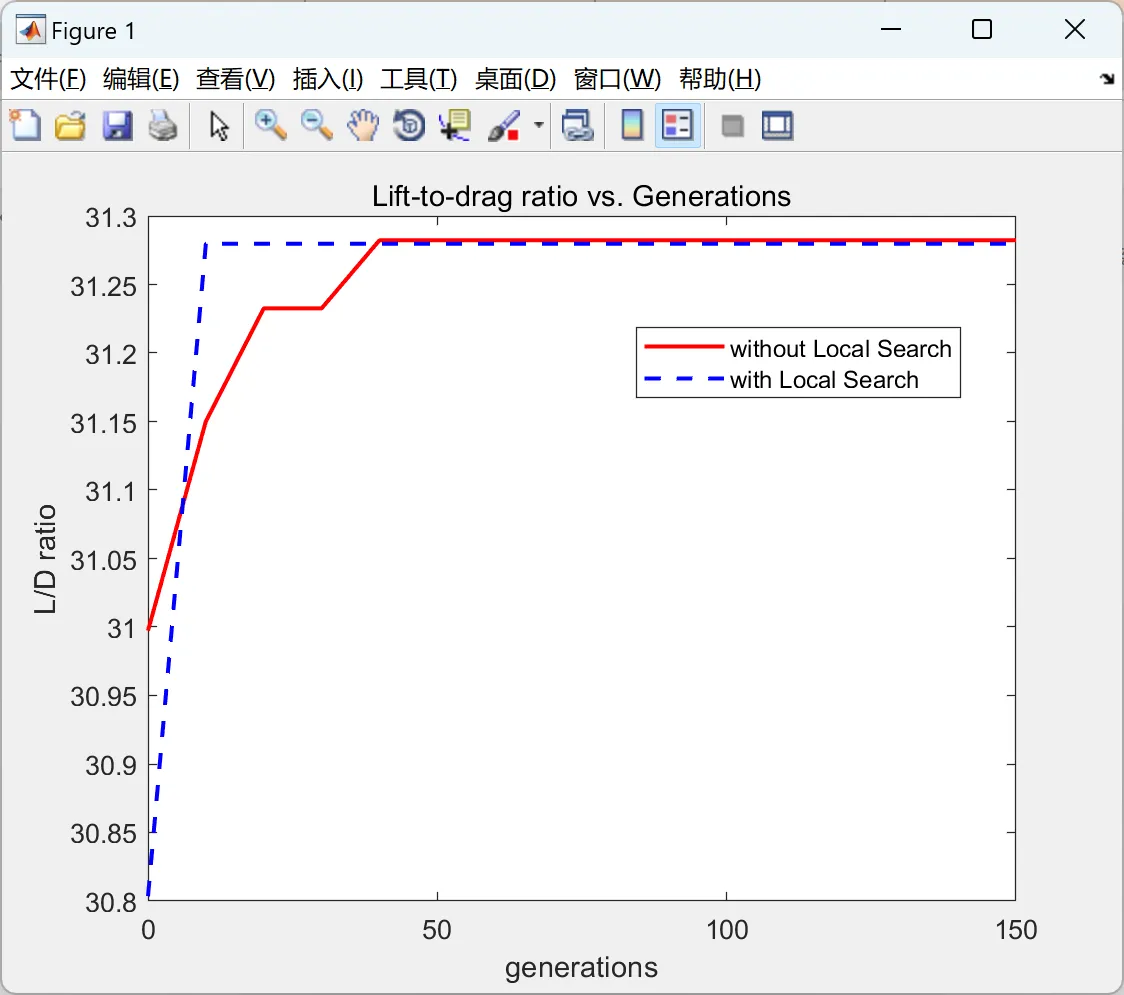Click the plot title 'Lift-to-drag ratio vs. Generations'
The width and height of the screenshot is (1124, 995).
[x=581, y=196]
